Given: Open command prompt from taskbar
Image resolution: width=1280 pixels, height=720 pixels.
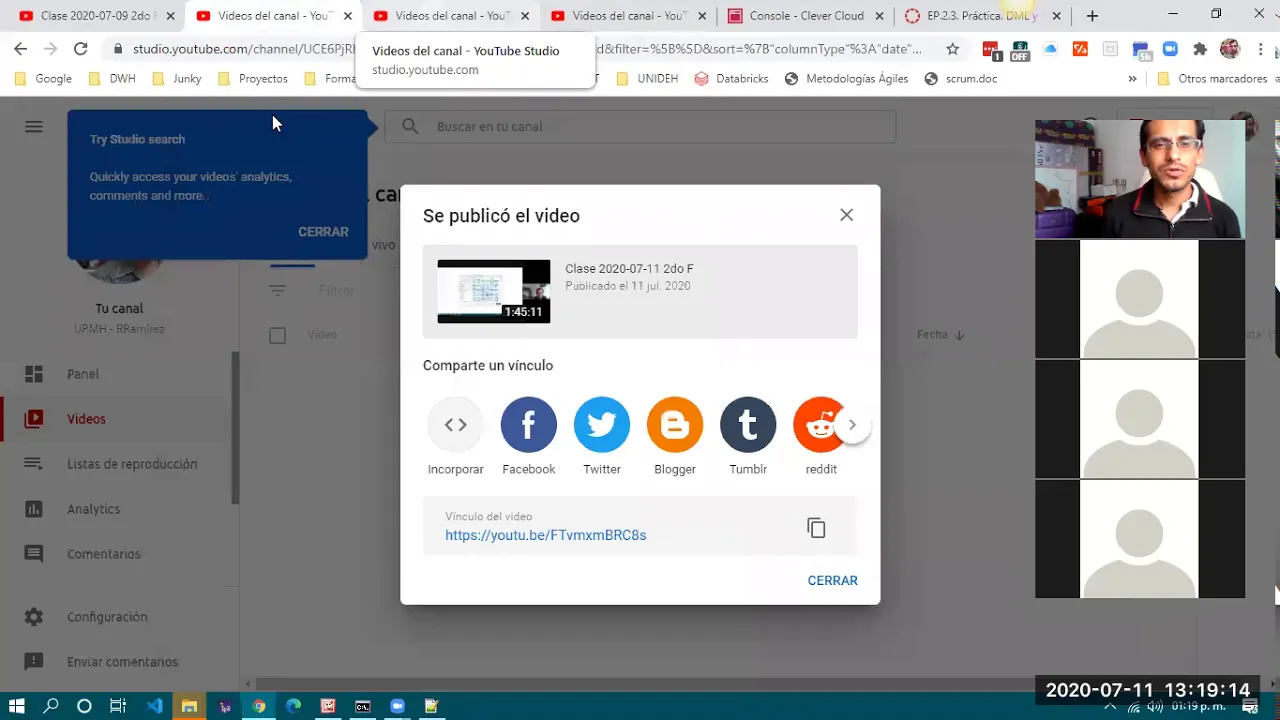Looking at the screenshot, I should (x=362, y=706).
